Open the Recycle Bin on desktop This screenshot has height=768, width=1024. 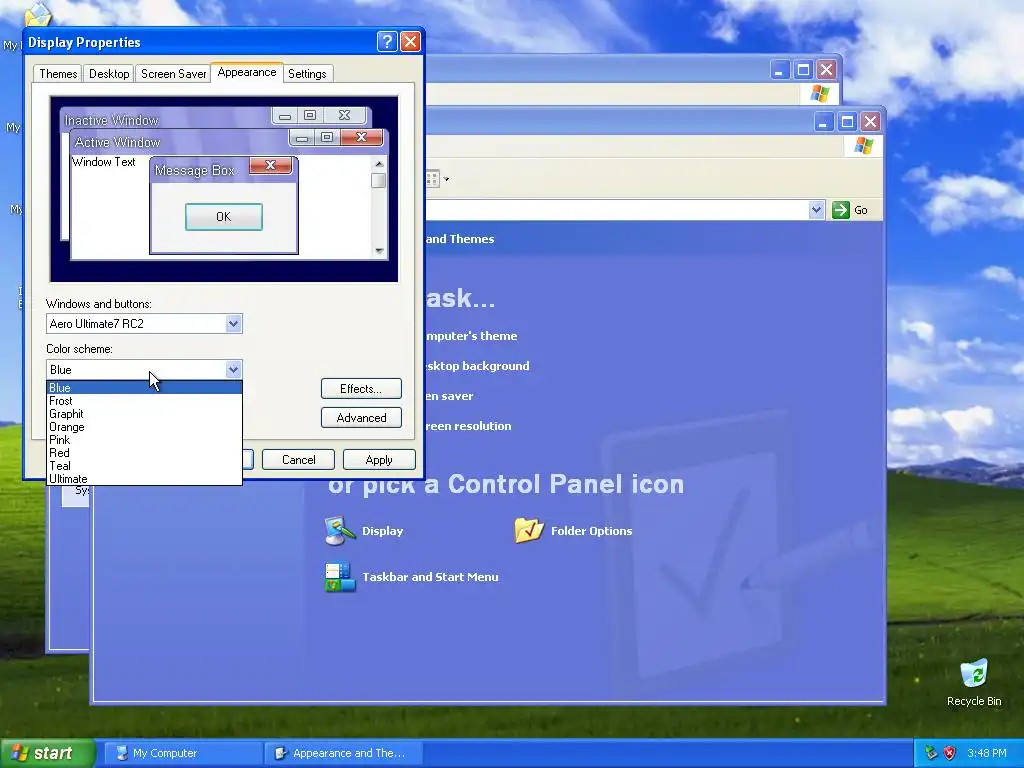coord(974,682)
